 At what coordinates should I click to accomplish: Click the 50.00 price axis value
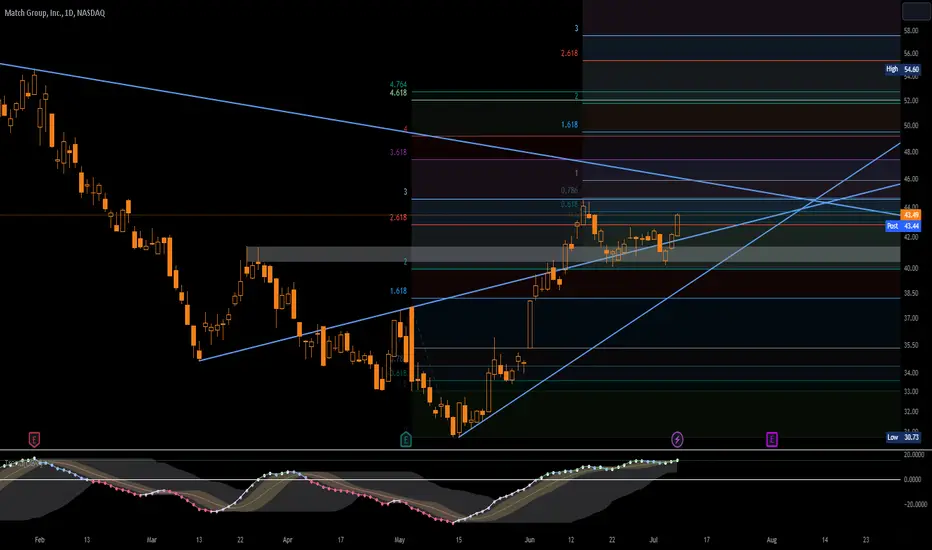(911, 126)
